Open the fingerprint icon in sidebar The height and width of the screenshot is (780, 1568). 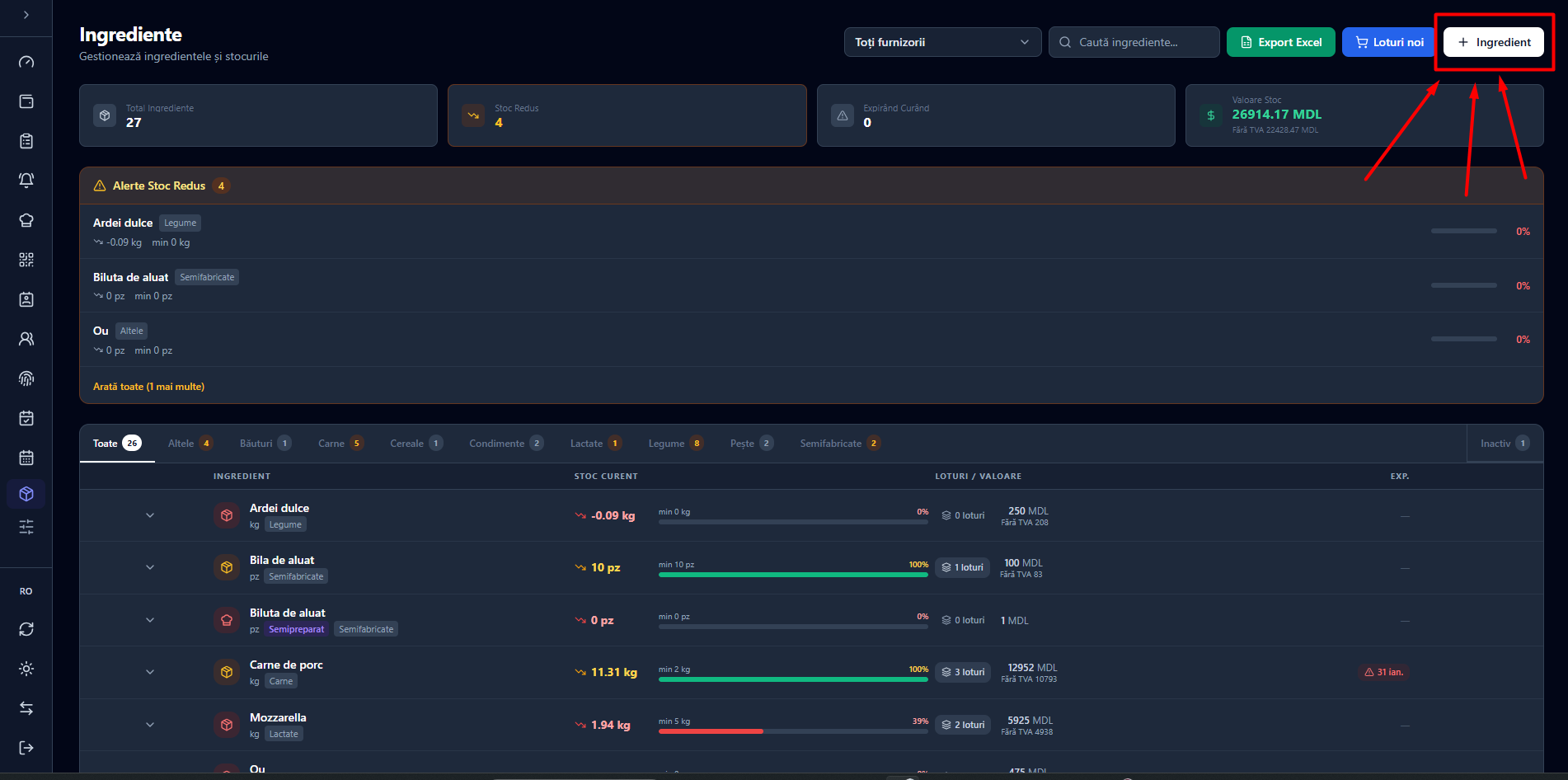point(26,378)
